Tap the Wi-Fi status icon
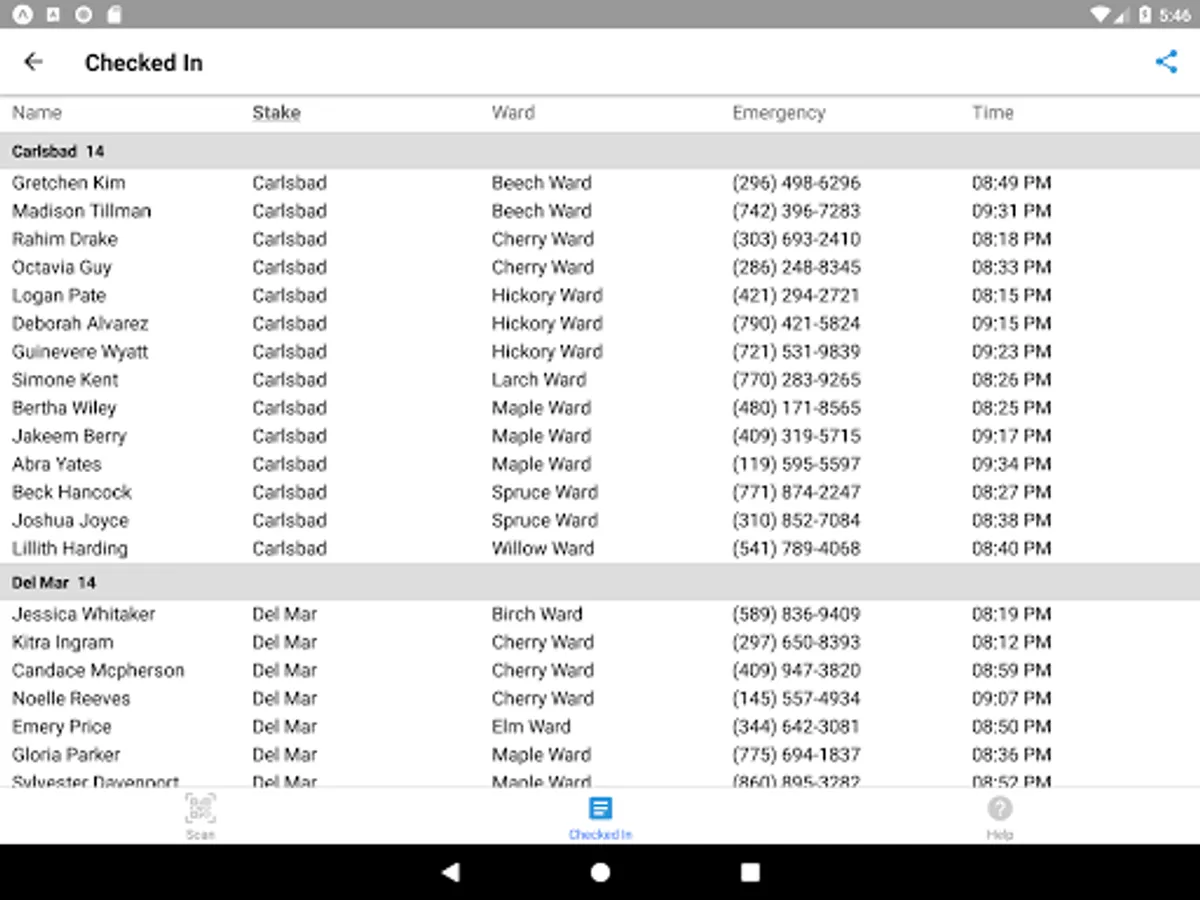Image resolution: width=1200 pixels, height=900 pixels. [x=1101, y=14]
